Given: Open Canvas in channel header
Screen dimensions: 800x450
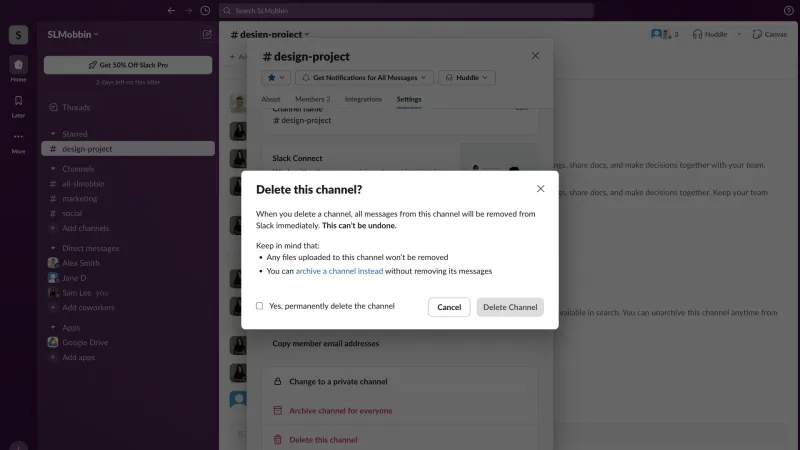Looking at the screenshot, I should click(x=769, y=34).
